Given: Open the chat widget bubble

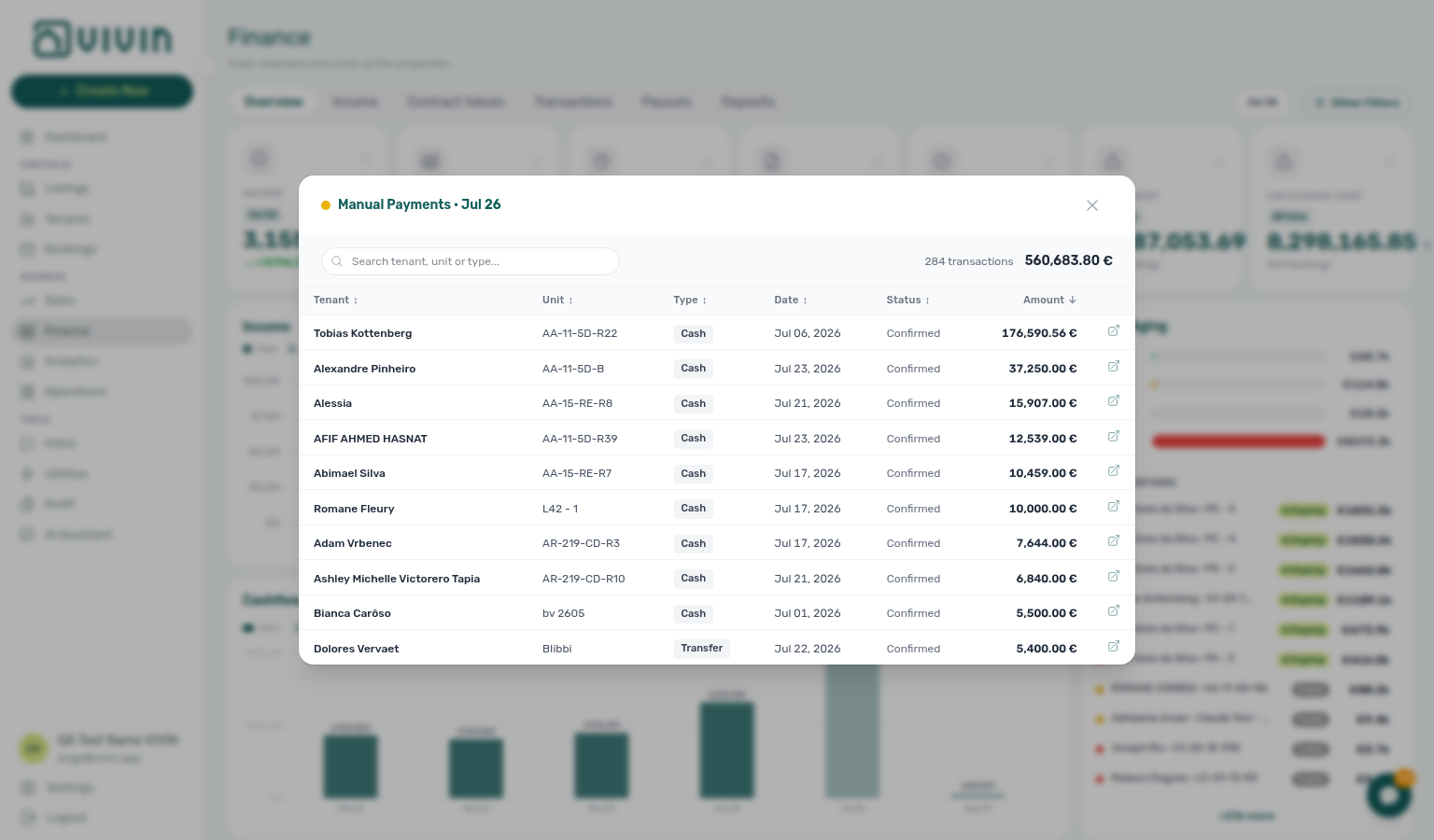Looking at the screenshot, I should [x=1389, y=794].
